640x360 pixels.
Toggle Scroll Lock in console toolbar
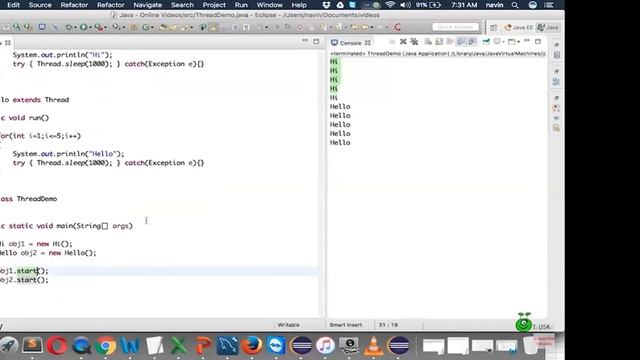(439, 42)
